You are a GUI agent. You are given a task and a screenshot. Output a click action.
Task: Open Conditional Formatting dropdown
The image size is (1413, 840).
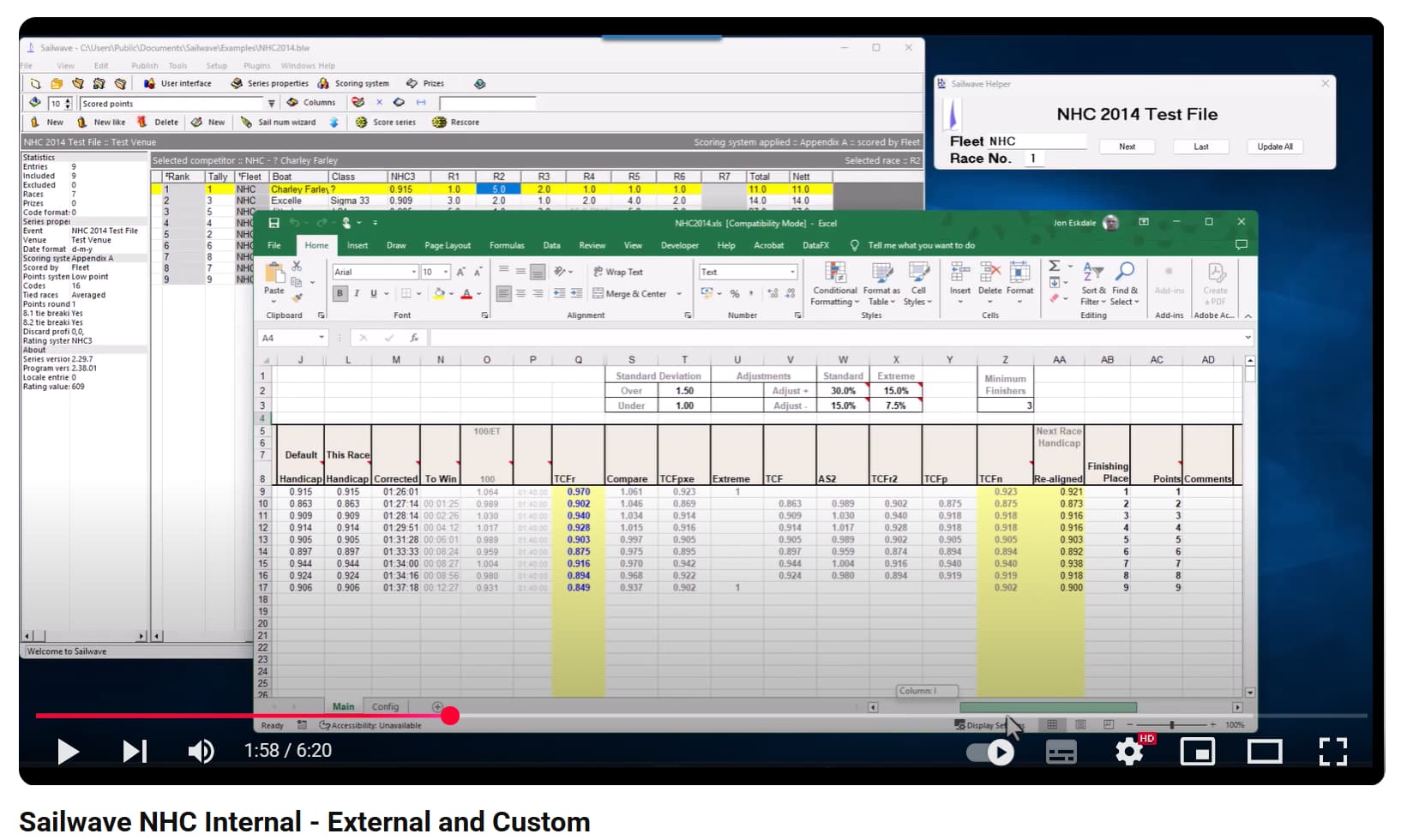(x=834, y=285)
